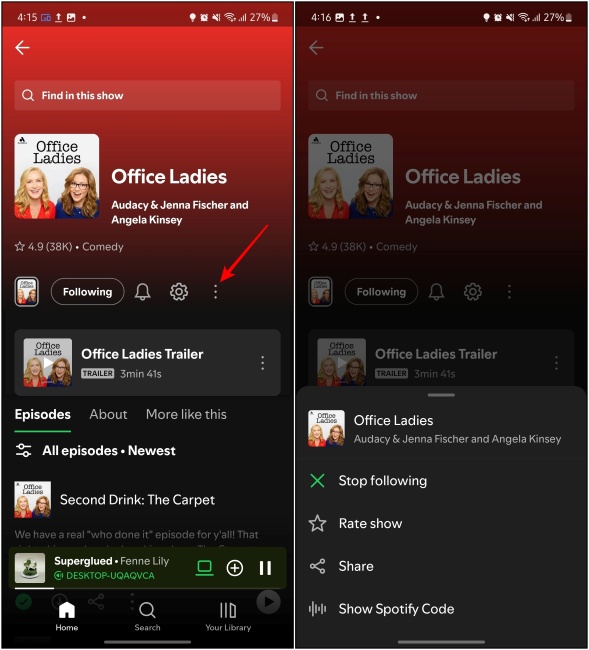
Task: Tap dimmed three-dot menu beside gear on right screen
Action: pos(509,292)
